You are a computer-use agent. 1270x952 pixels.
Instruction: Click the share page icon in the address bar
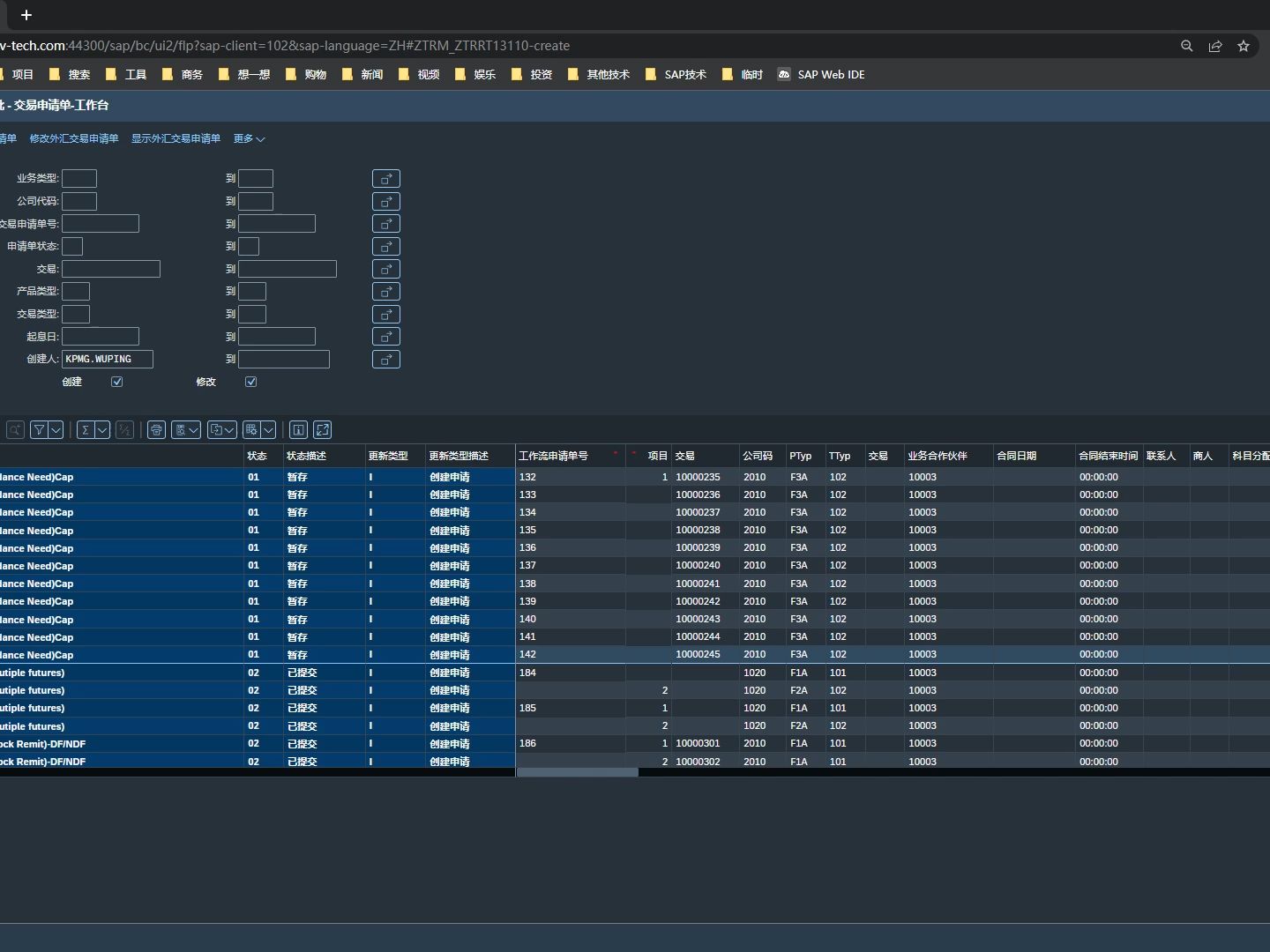[1215, 46]
